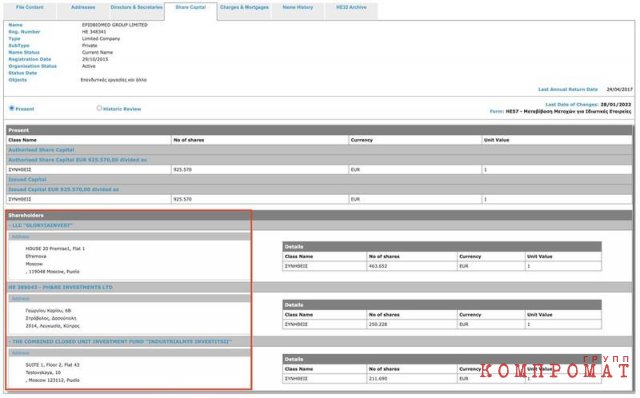Click the 250.228 shares value for PHARE INVESTMENTS
Viewport: 640px width, 398px height.
[378, 325]
